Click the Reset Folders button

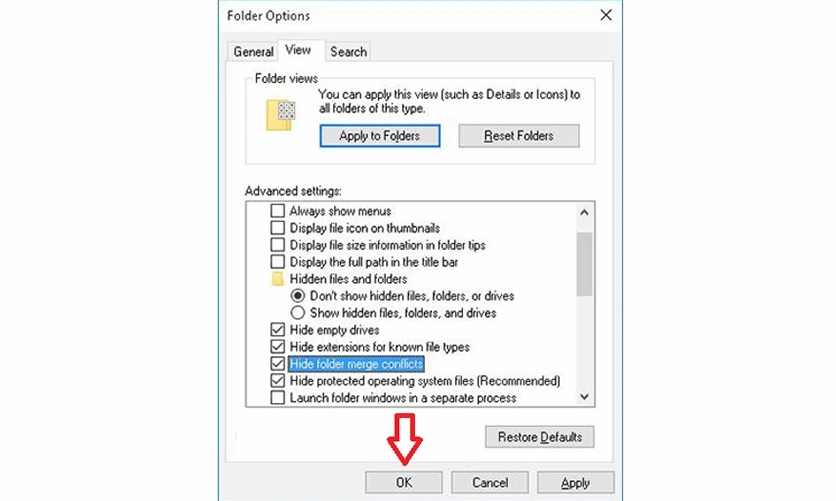click(518, 136)
